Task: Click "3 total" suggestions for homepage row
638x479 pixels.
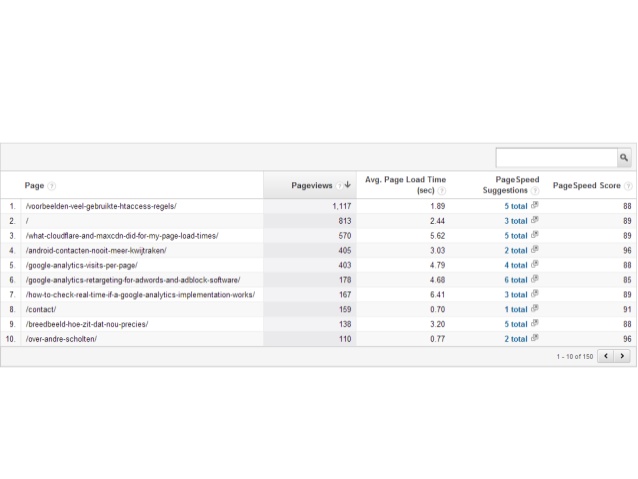Action: coord(515,221)
